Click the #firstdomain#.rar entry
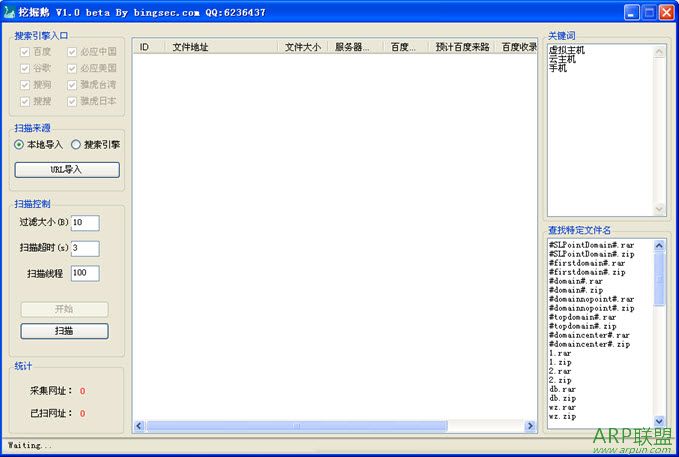The image size is (679, 457). (x=587, y=263)
